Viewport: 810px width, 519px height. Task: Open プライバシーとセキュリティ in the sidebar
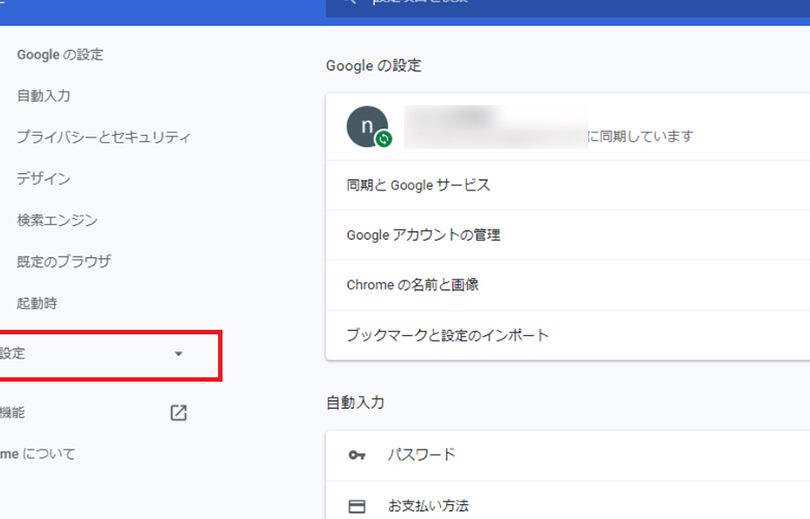[x=103, y=137]
